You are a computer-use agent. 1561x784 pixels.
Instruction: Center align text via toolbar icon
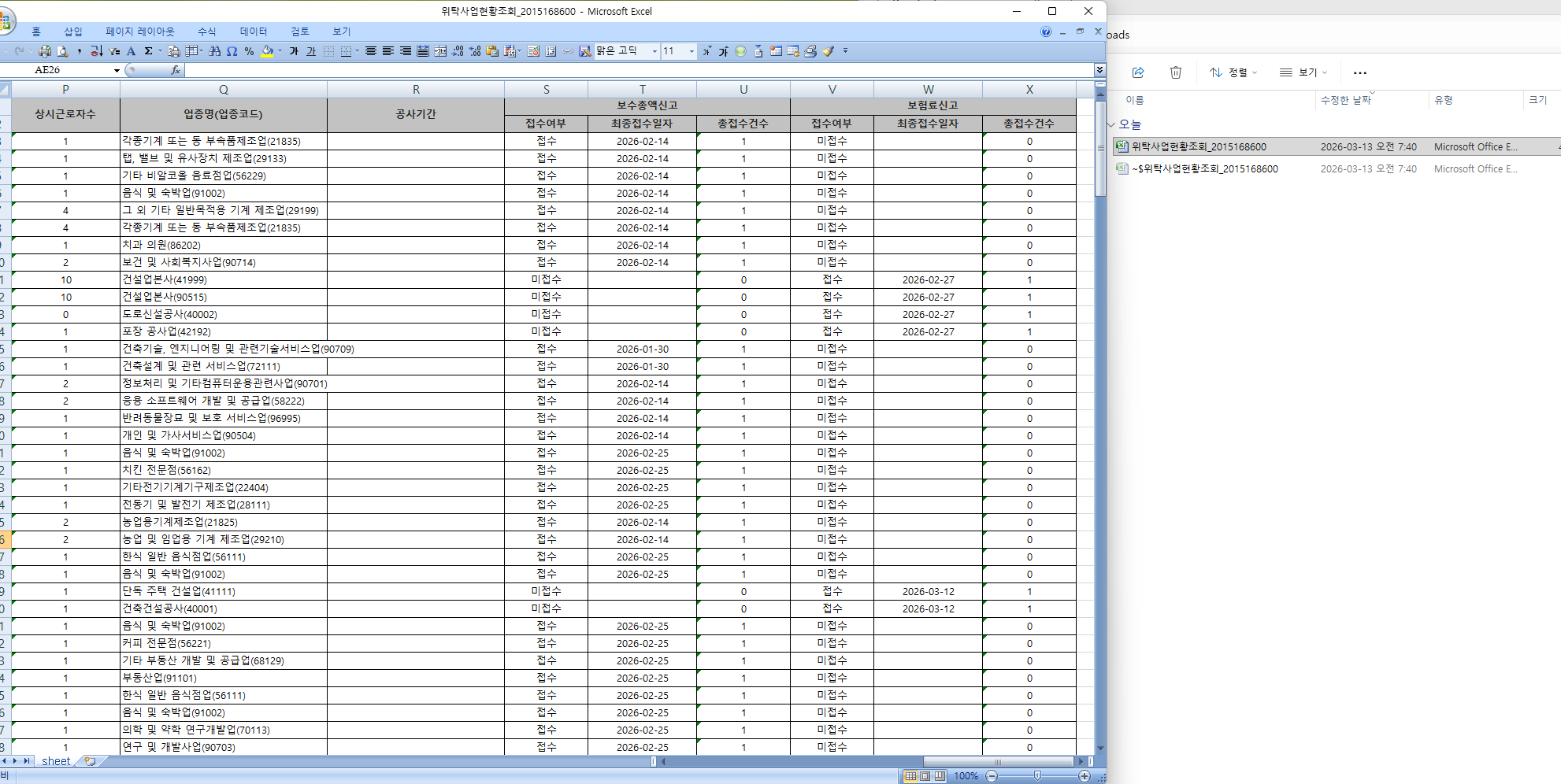click(x=371, y=51)
